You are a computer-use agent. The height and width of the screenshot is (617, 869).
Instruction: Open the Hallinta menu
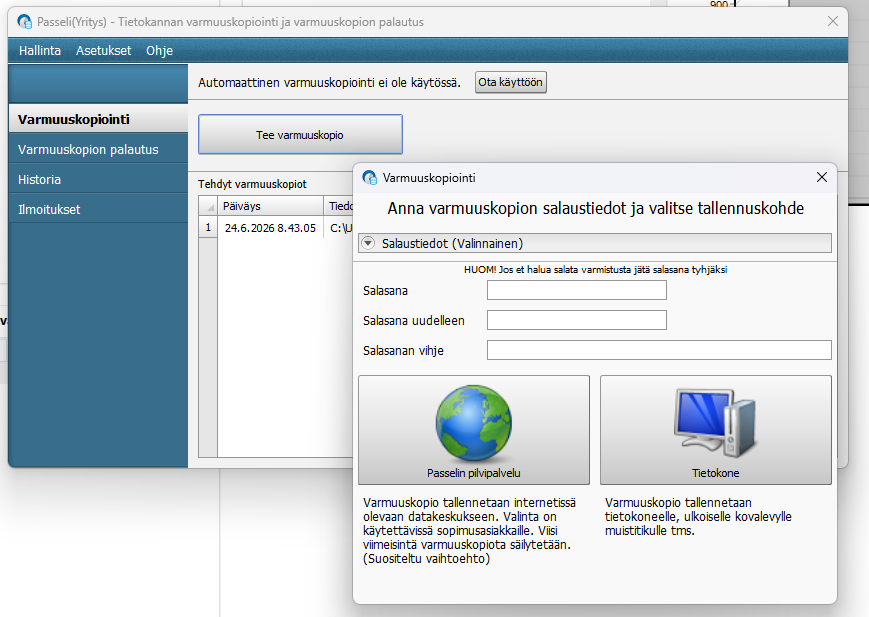tap(40, 50)
